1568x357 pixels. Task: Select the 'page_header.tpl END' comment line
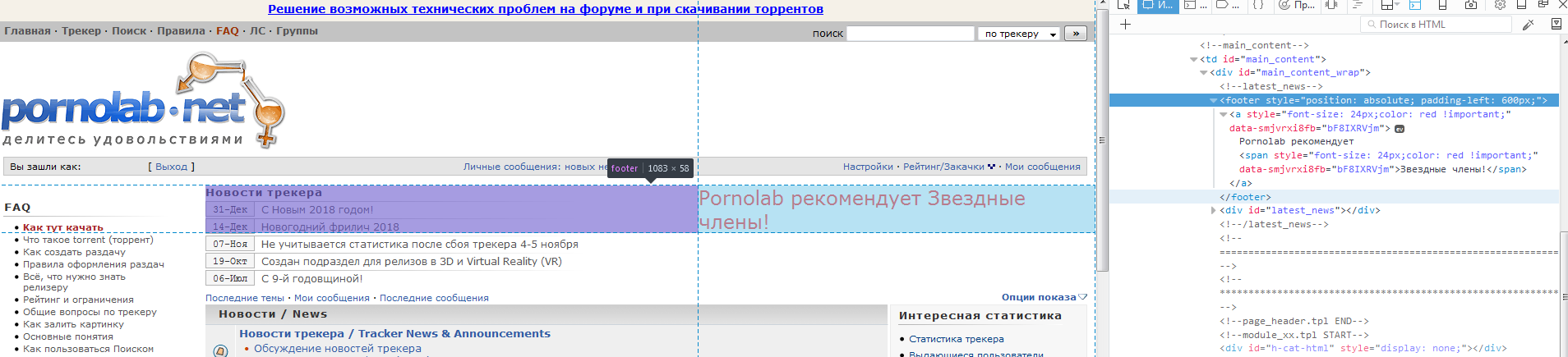coord(1294,321)
